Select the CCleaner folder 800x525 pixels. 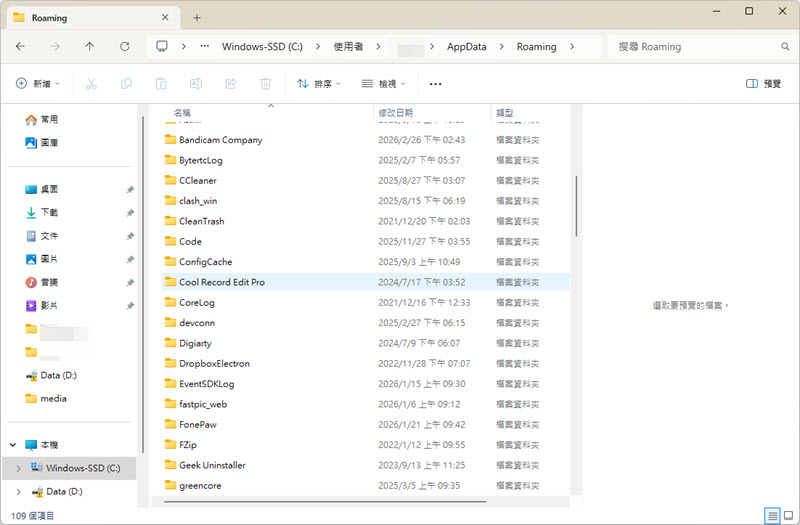tap(366, 181)
